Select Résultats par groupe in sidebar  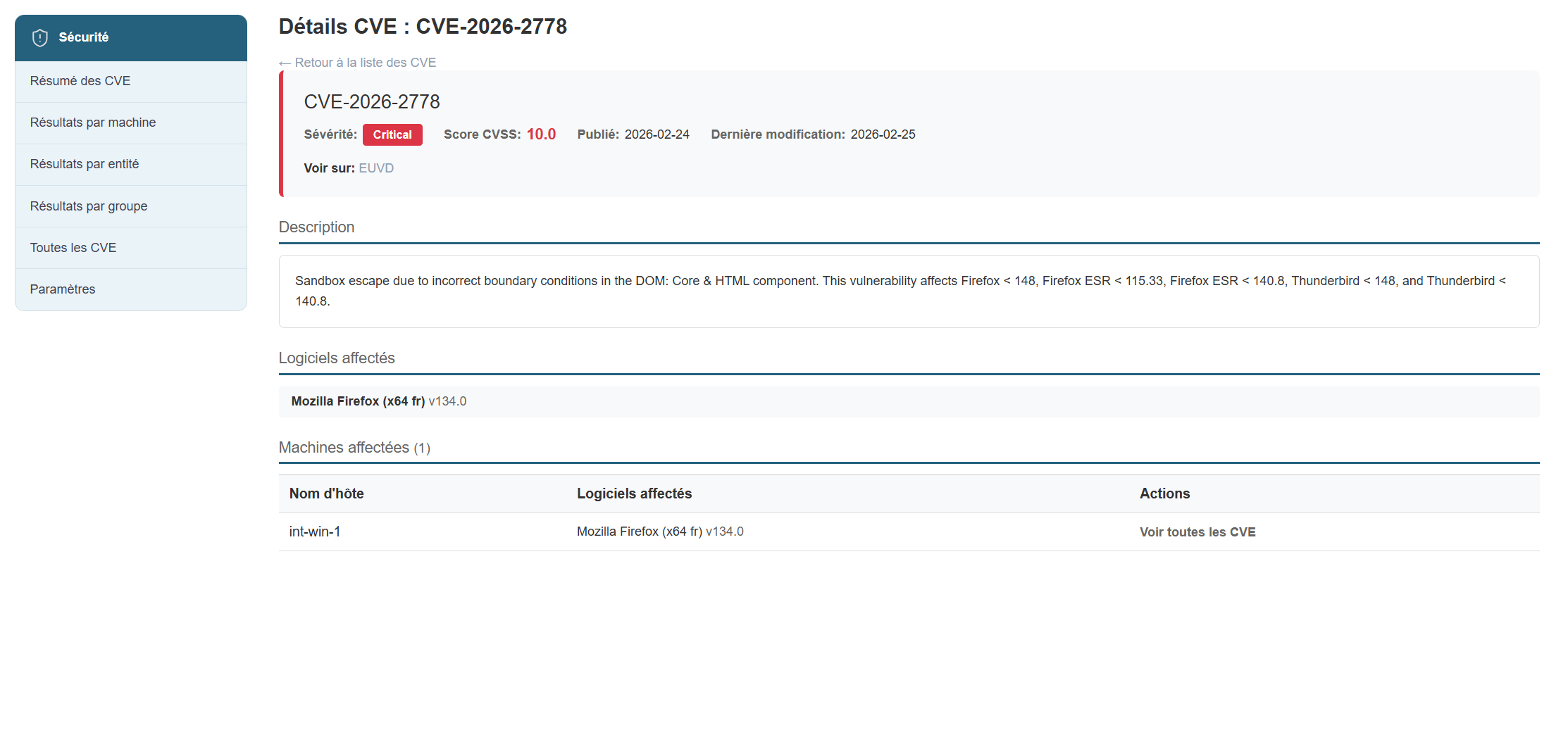(x=89, y=206)
